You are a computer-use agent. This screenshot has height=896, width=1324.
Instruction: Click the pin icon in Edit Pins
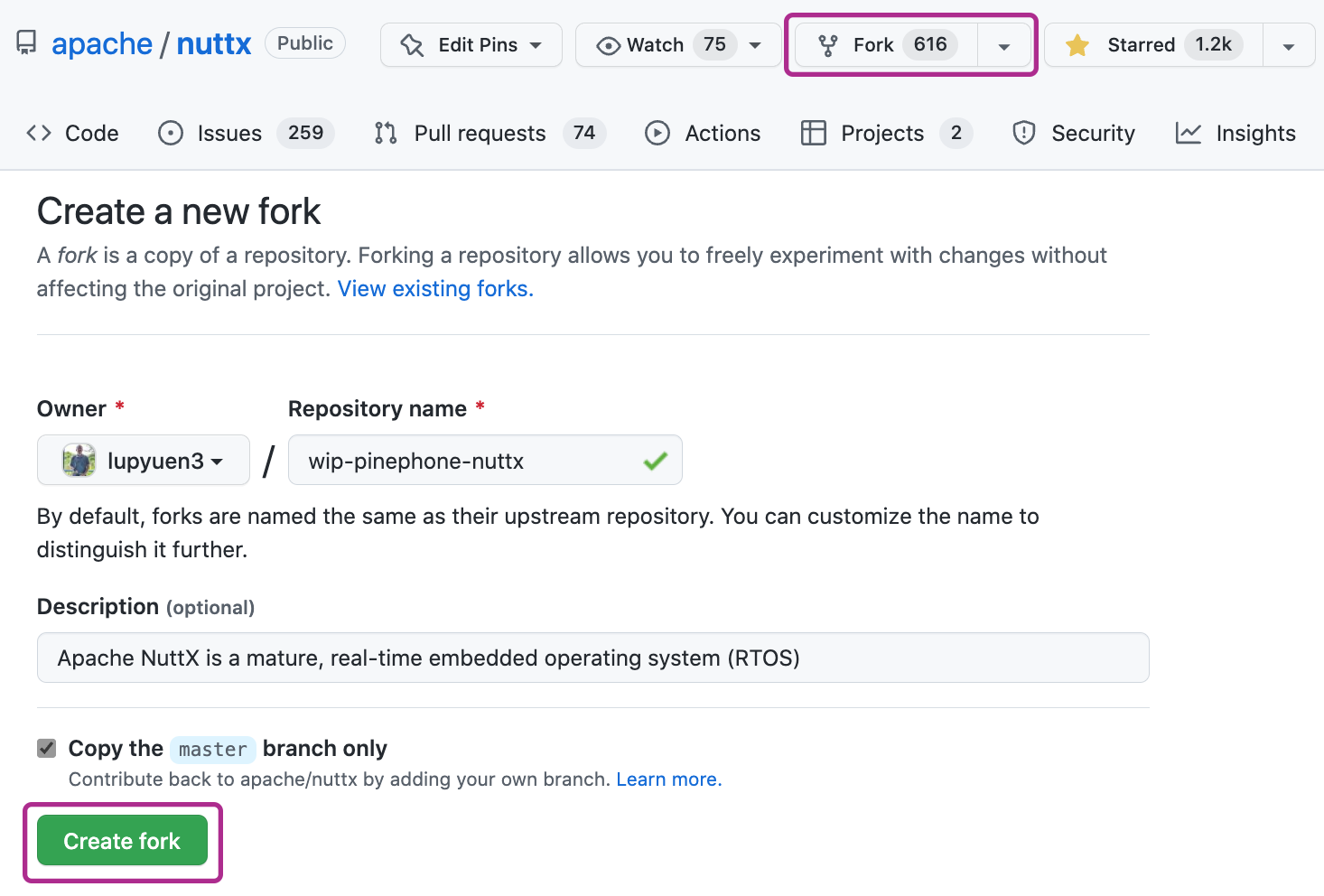click(x=412, y=45)
